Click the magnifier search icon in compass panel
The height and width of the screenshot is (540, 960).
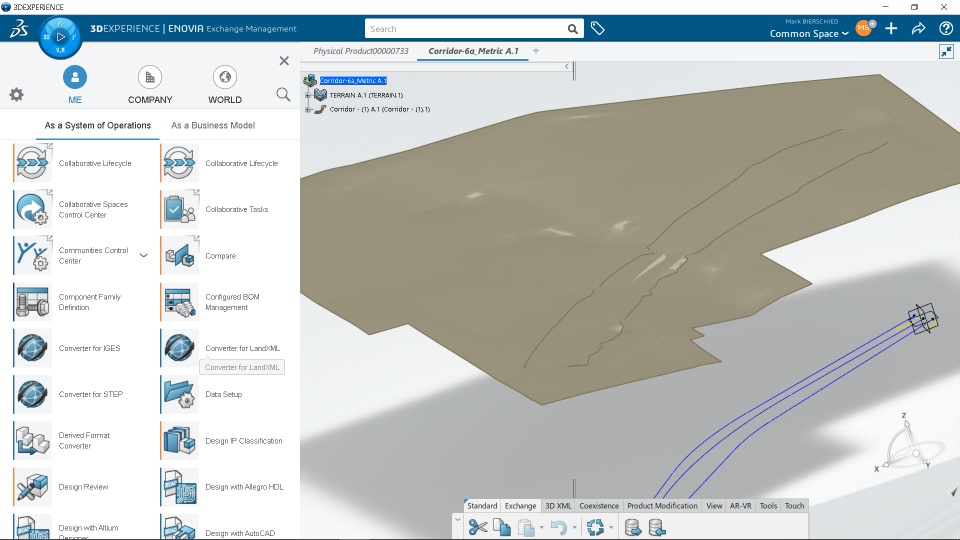(283, 94)
